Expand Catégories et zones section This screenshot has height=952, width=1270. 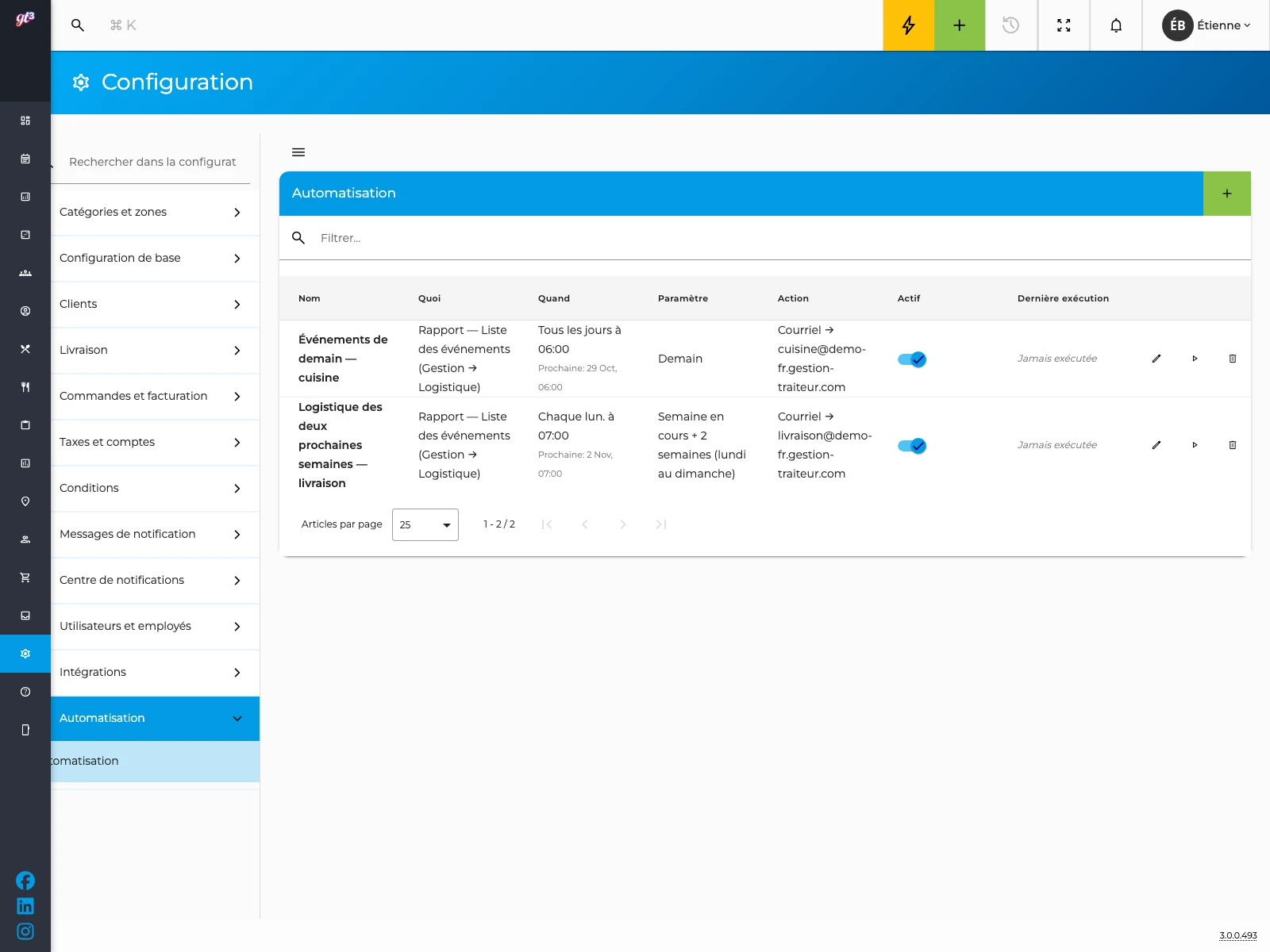pos(155,212)
